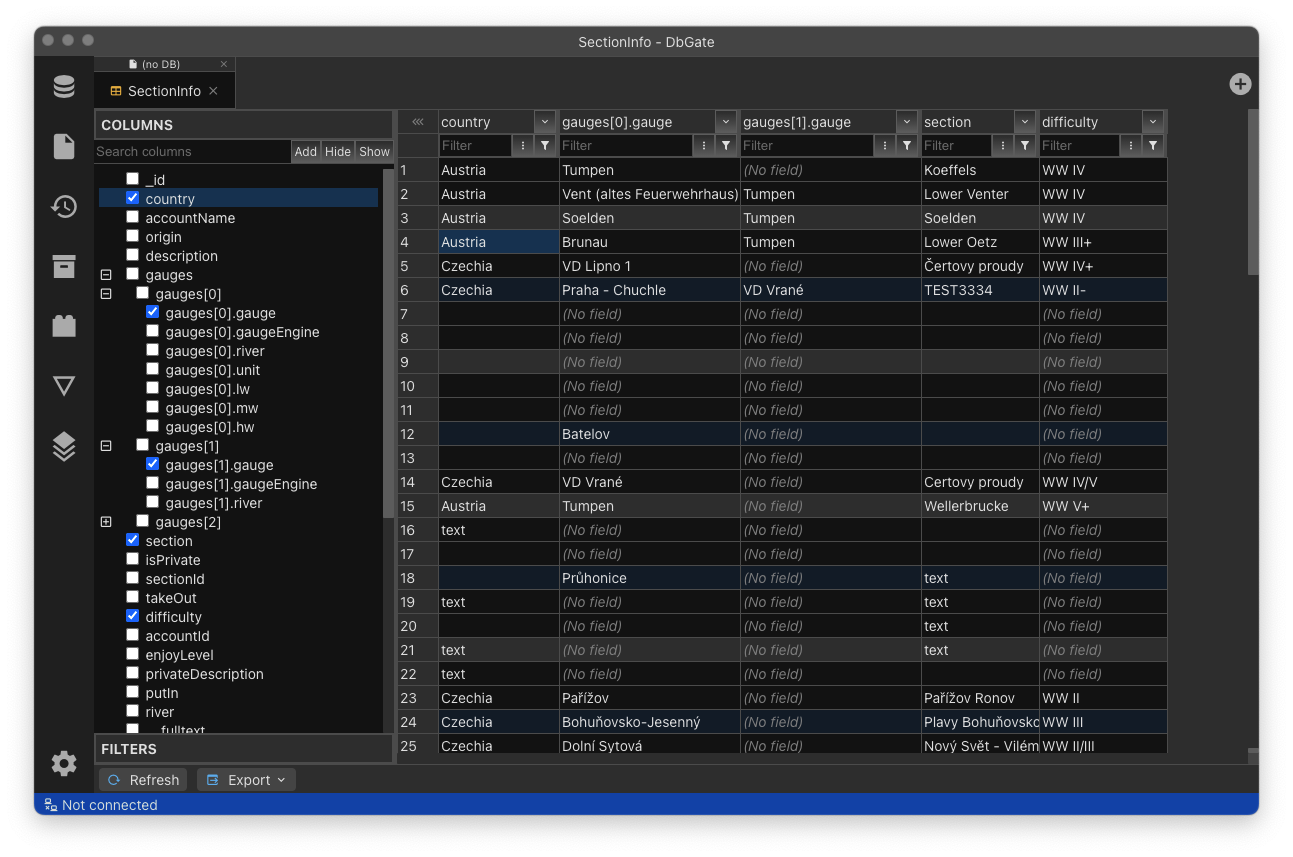Open the plugins sidebar icon

click(x=64, y=326)
